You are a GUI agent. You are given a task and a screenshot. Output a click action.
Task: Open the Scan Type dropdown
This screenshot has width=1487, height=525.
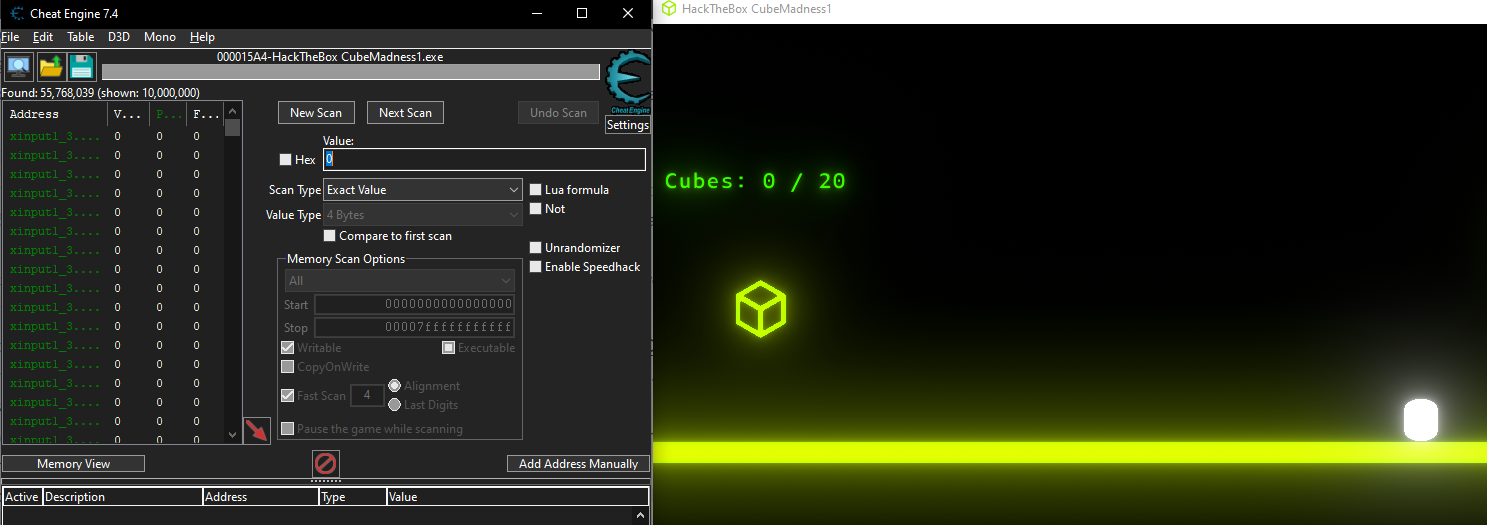pyautogui.click(x=423, y=190)
